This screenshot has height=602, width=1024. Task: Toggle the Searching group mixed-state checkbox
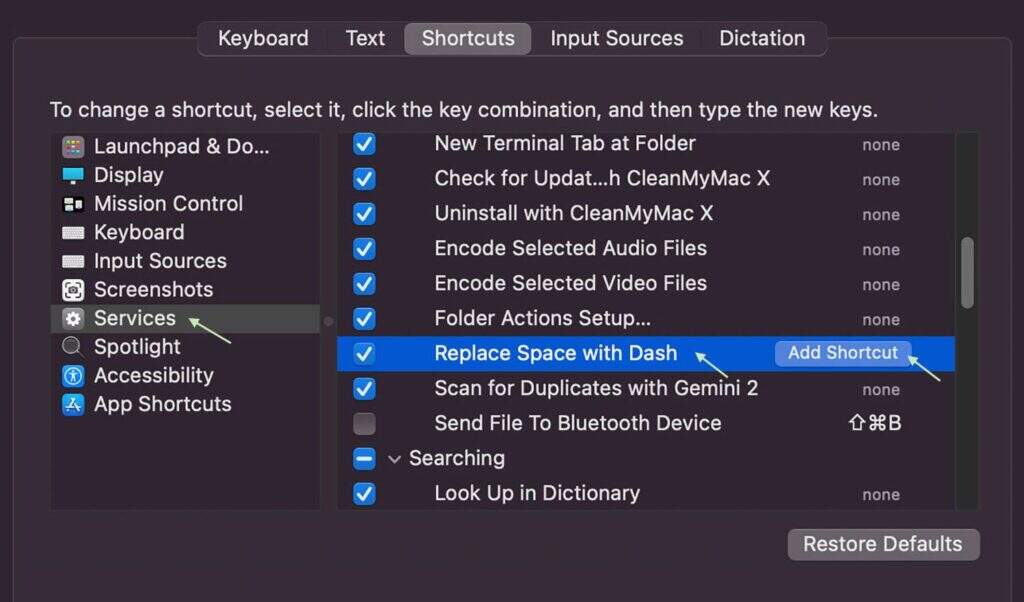[365, 459]
